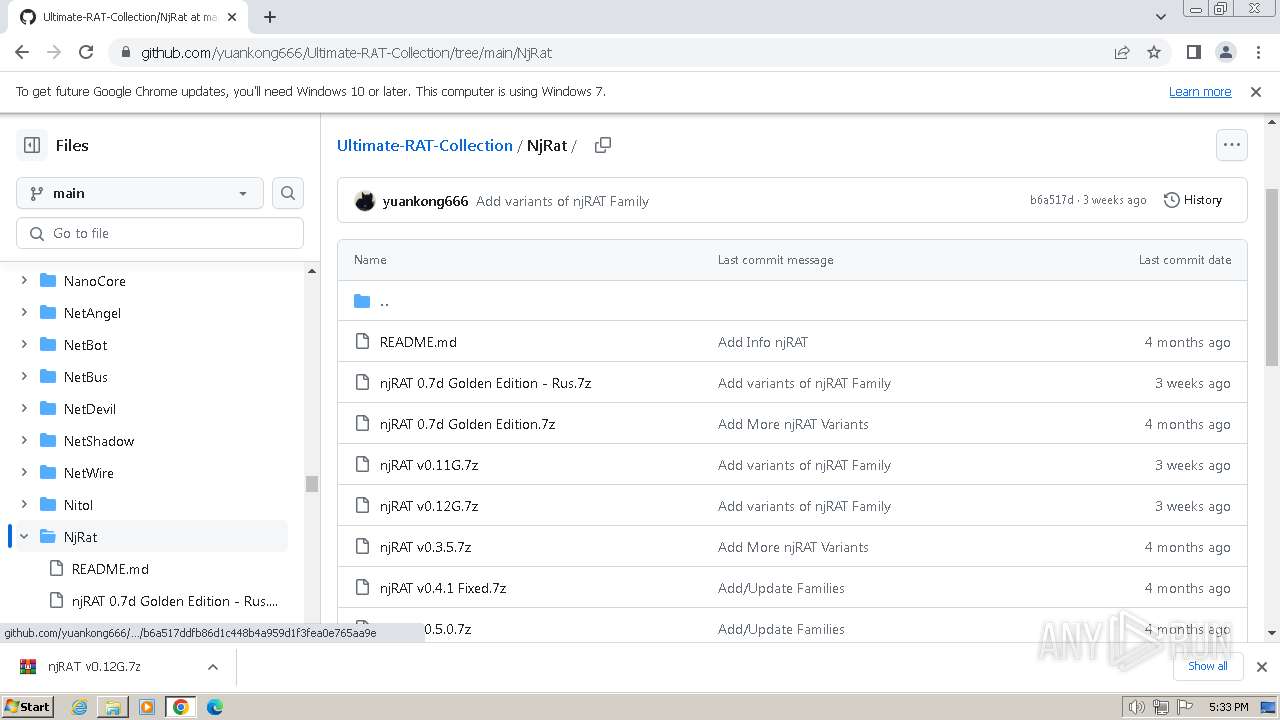The height and width of the screenshot is (720, 1280).
Task: Open file search magnifier button
Action: [288, 193]
